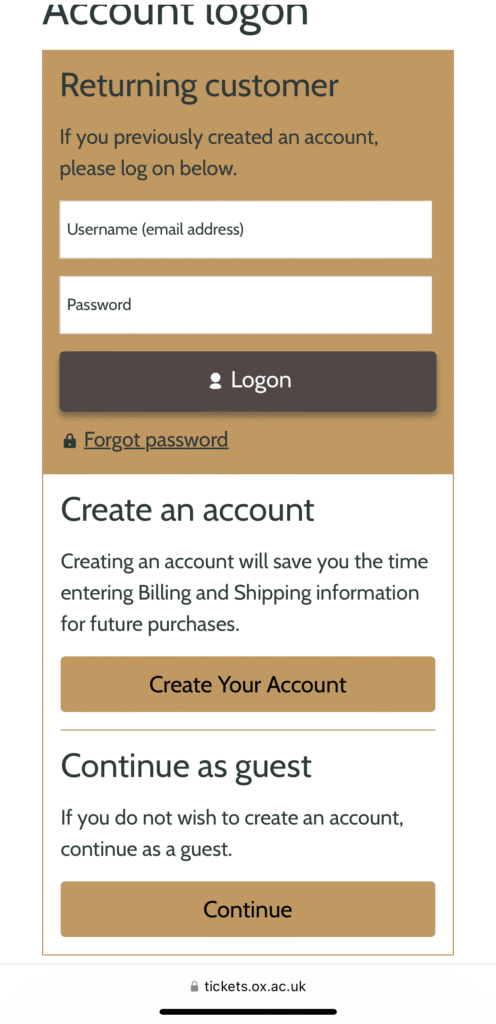Click the divider line above Continue as guest
Image resolution: width=496 pixels, height=1024 pixels.
248,730
